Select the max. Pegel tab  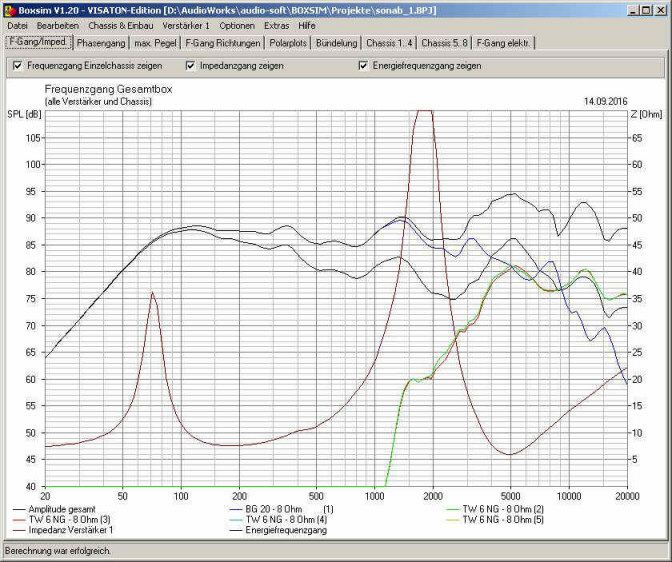pos(155,43)
